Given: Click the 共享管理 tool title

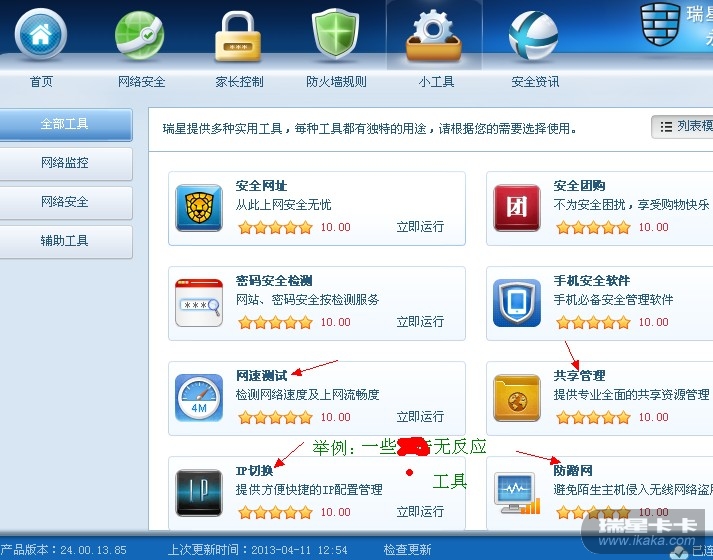Looking at the screenshot, I should (579, 376).
